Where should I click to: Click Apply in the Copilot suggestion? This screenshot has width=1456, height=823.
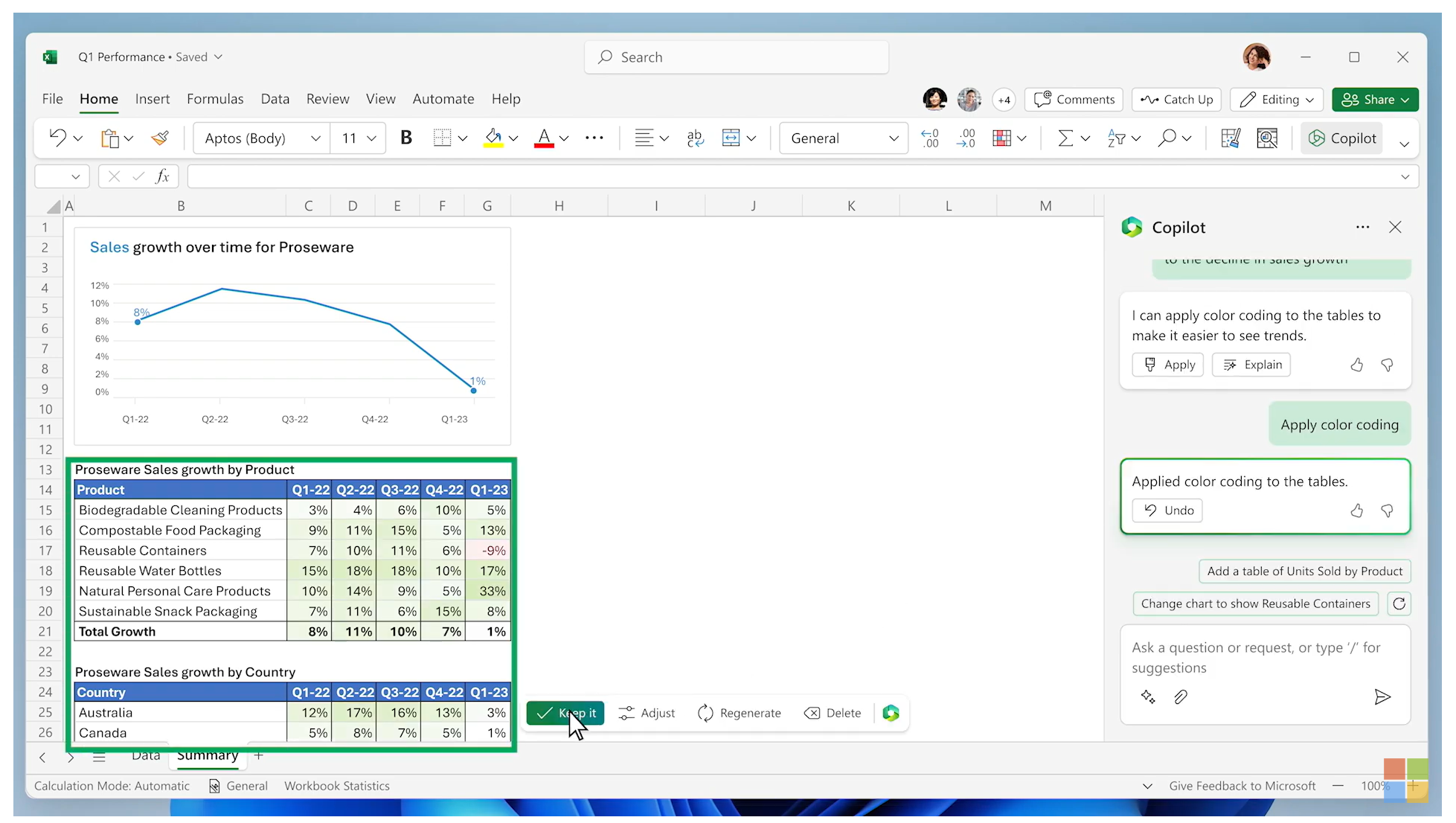1168,365
